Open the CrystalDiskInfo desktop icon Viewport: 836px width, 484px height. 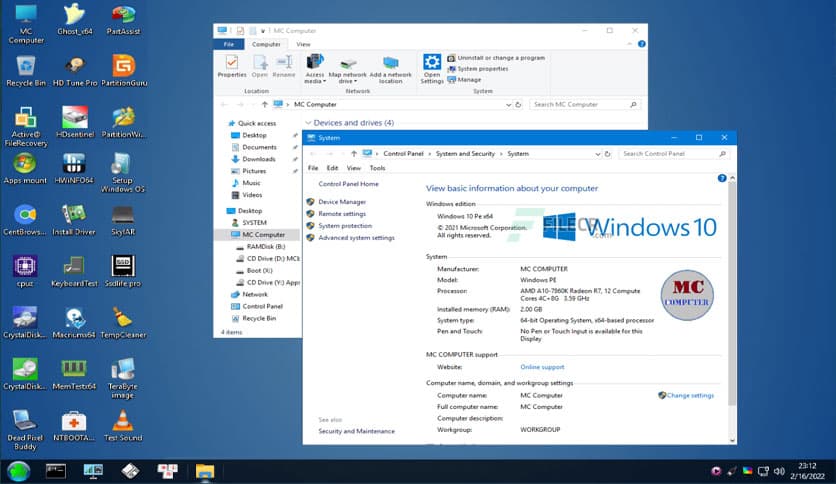(x=25, y=319)
